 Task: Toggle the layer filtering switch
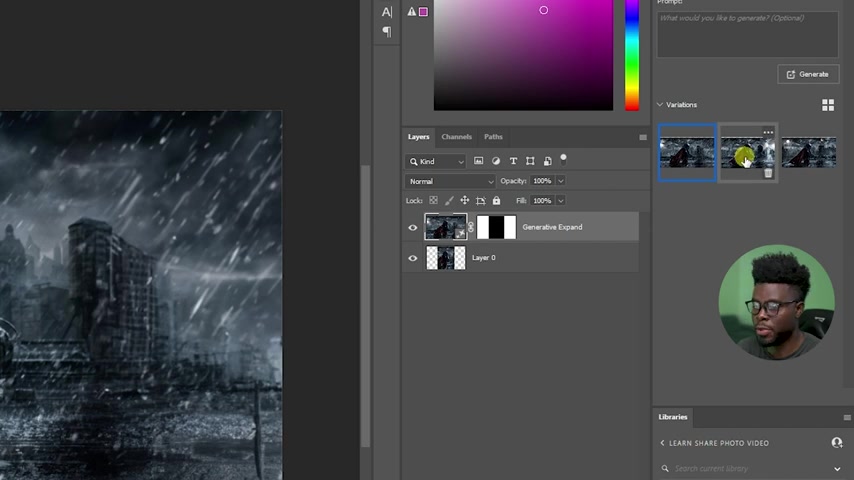pos(563,159)
